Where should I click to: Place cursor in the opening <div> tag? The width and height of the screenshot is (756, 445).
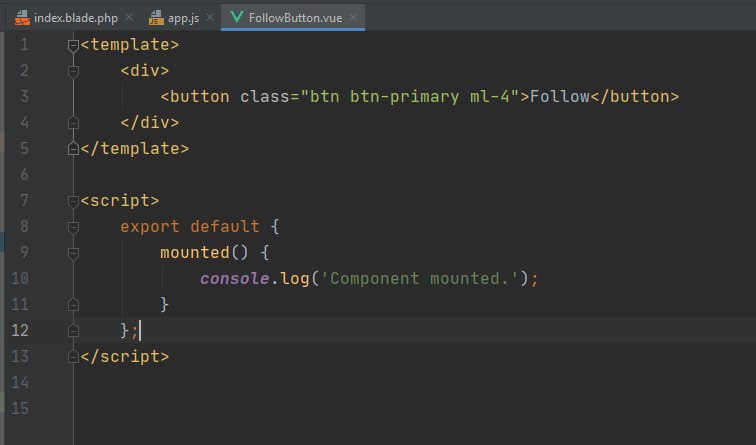(x=145, y=71)
